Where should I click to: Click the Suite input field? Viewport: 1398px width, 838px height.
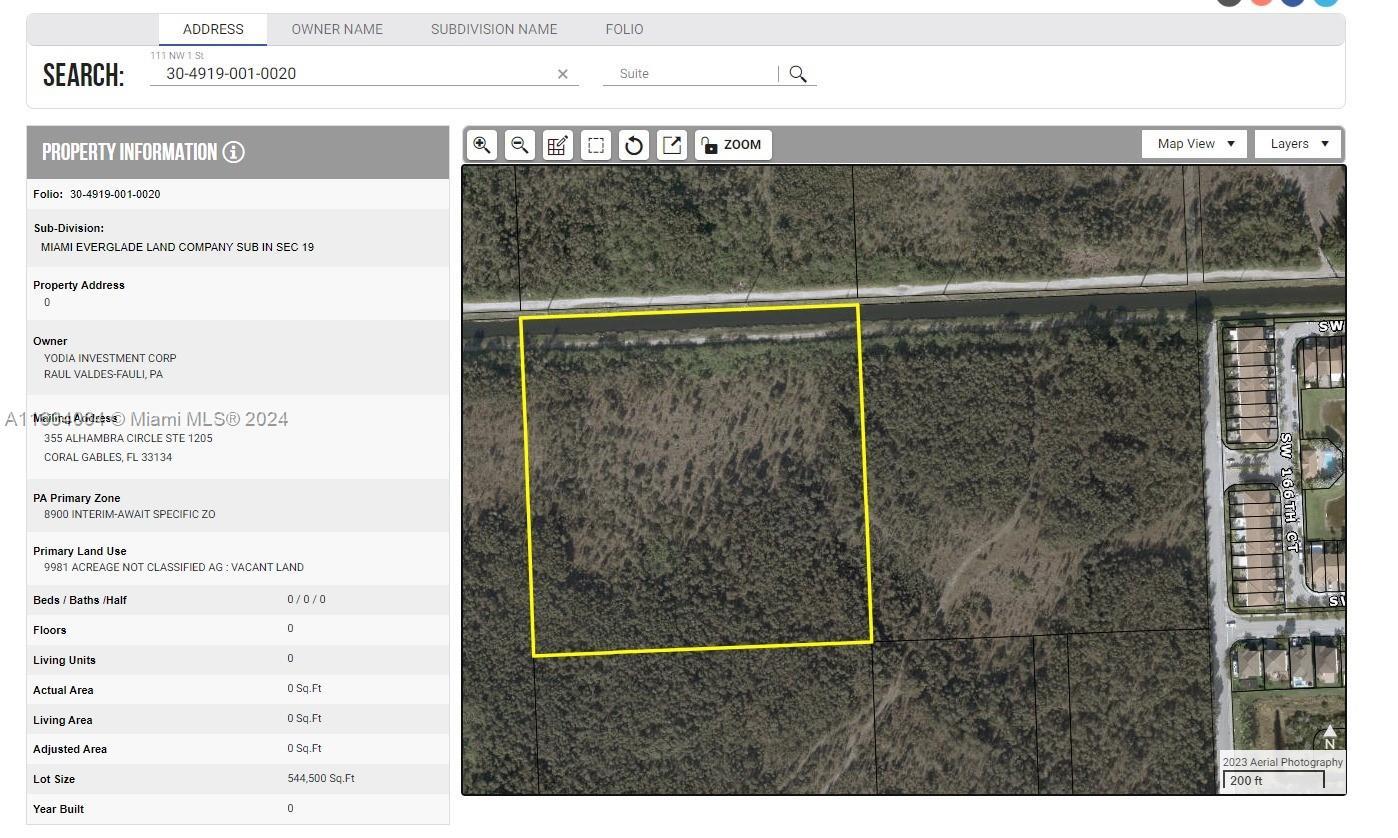point(690,74)
